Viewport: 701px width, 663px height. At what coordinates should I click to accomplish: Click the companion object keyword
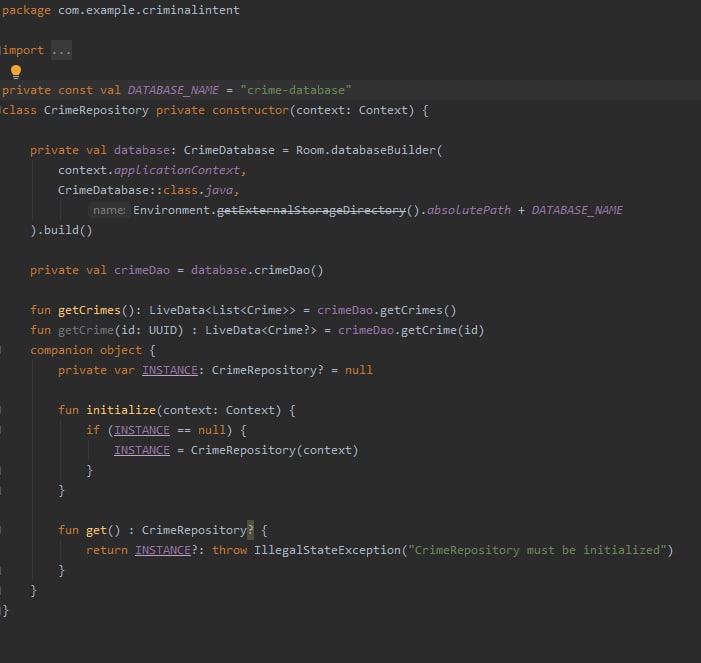point(86,350)
